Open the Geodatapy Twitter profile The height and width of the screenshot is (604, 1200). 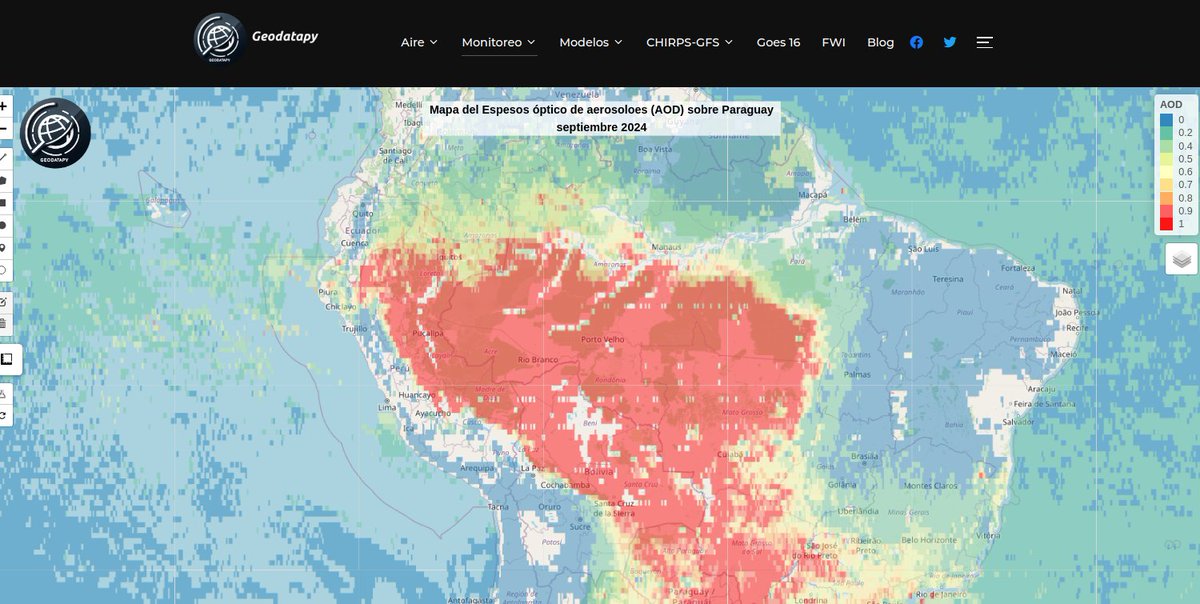click(x=950, y=42)
